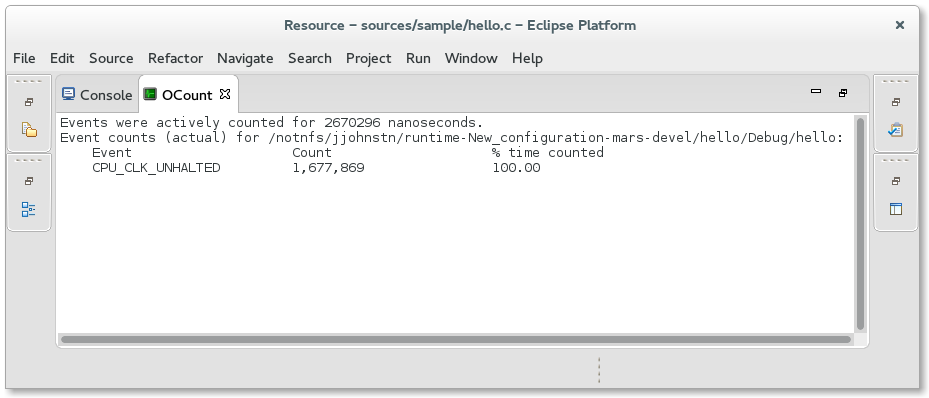Image resolution: width=929 pixels, height=398 pixels.
Task: Click the "% time counted" column header
Action: 547,153
